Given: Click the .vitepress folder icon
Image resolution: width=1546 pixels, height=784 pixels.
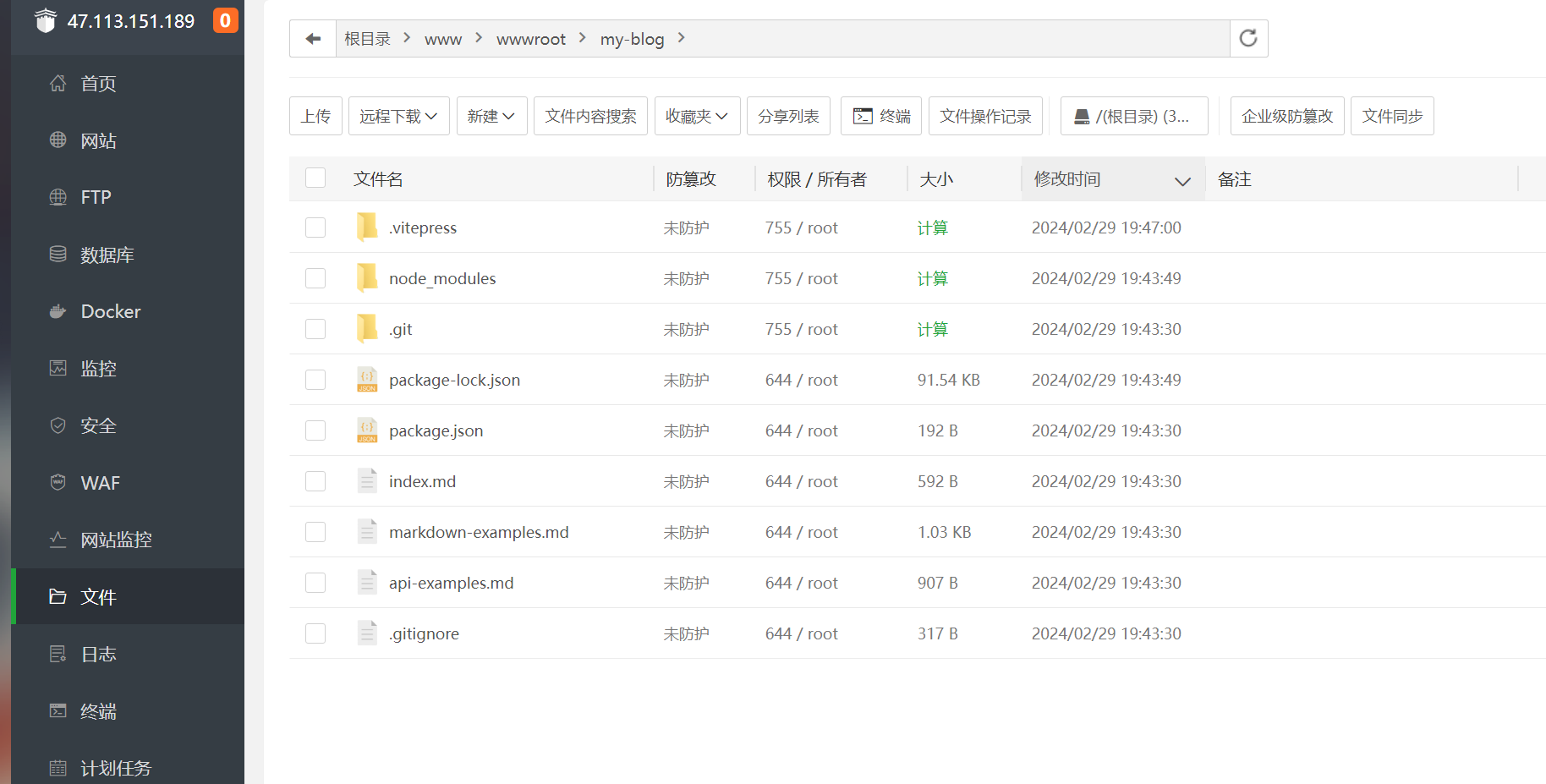Looking at the screenshot, I should 367,227.
